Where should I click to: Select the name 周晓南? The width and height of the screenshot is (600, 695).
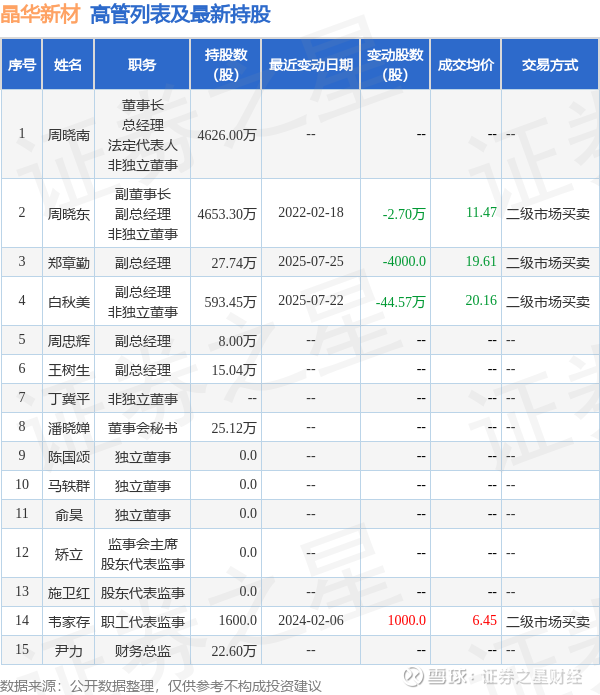tap(69, 135)
